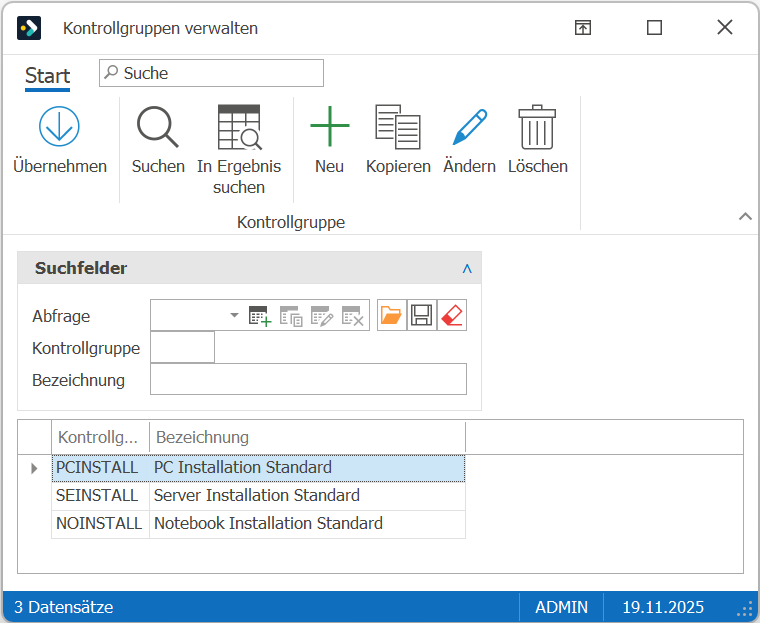Select Server Installation Standard cell
This screenshot has width=760, height=623.
307,496
